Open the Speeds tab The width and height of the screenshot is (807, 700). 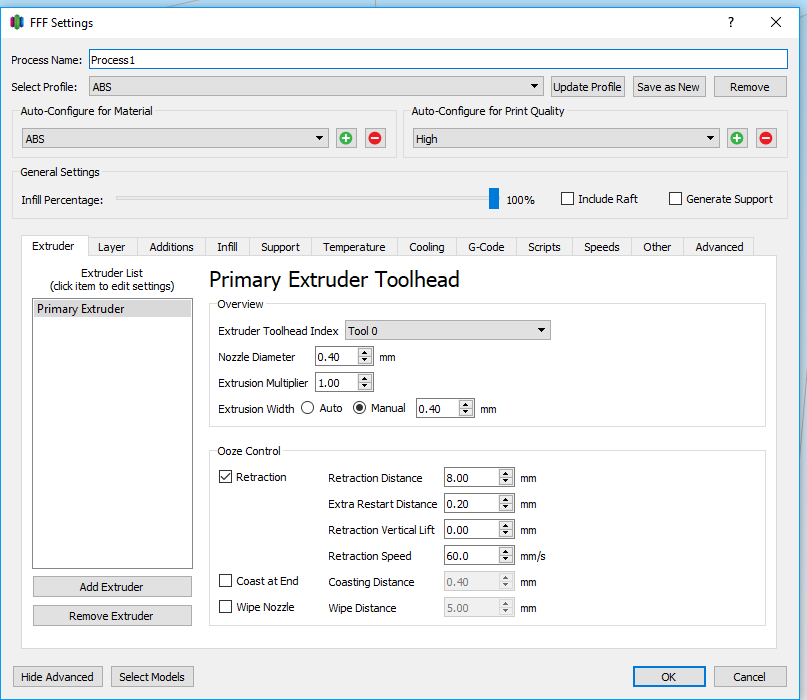coord(602,247)
